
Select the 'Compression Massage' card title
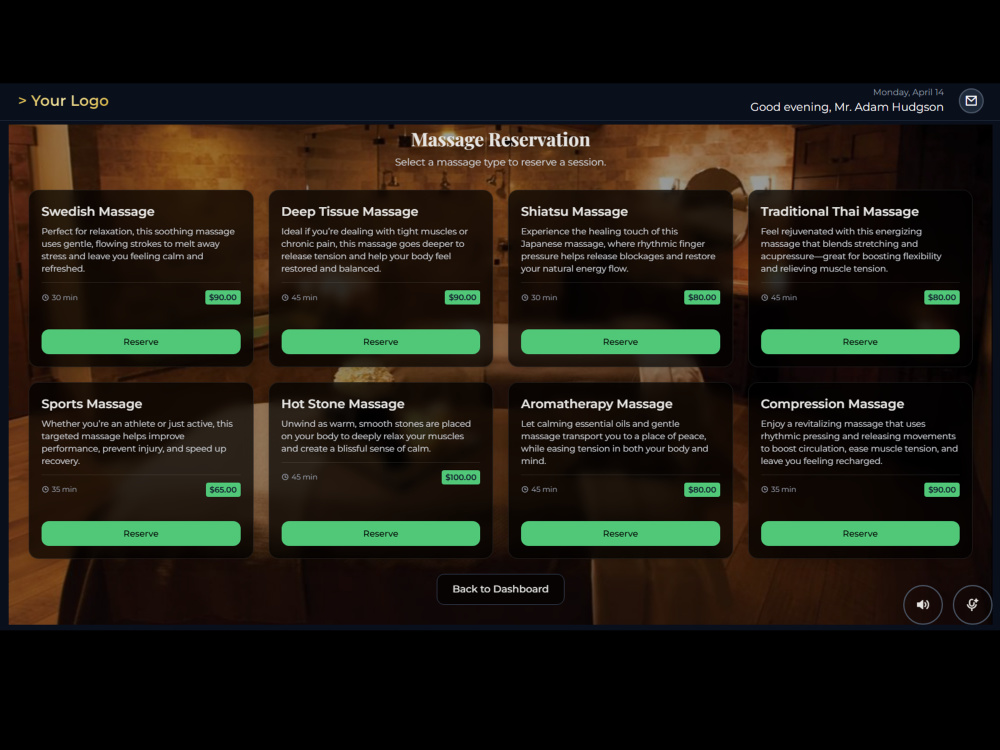click(x=832, y=404)
